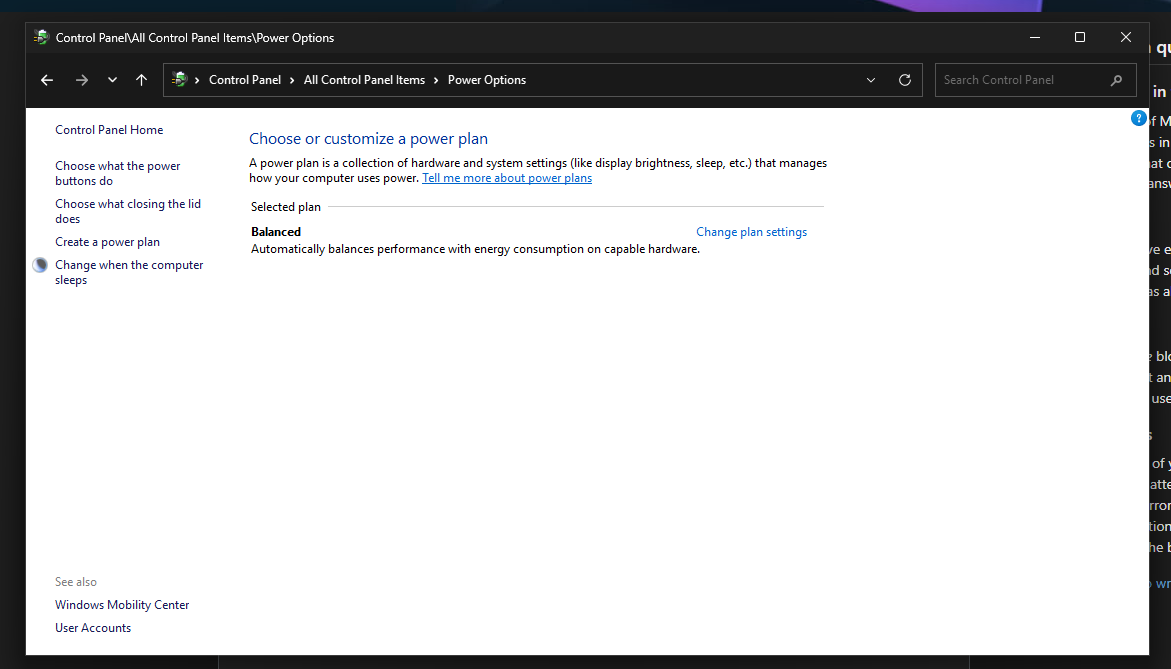Open Control Panel Home
Image resolution: width=1171 pixels, height=669 pixels.
pos(109,130)
